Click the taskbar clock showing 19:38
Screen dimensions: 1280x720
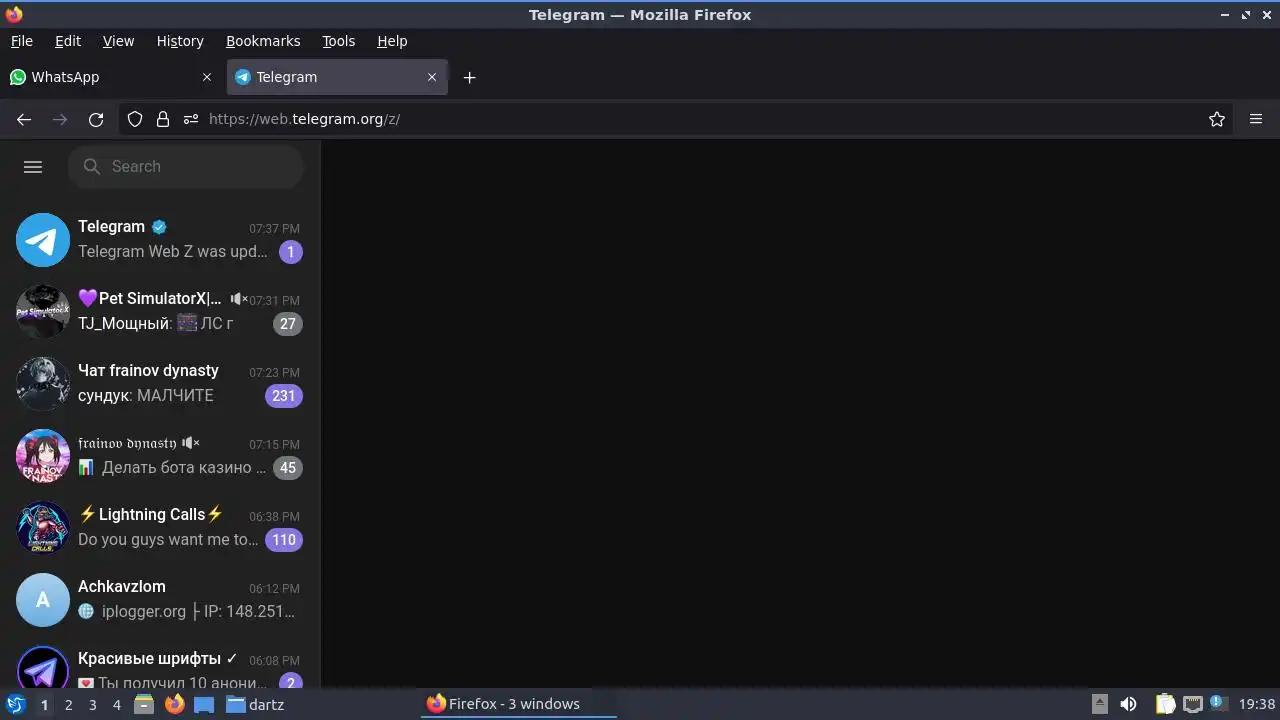1257,704
